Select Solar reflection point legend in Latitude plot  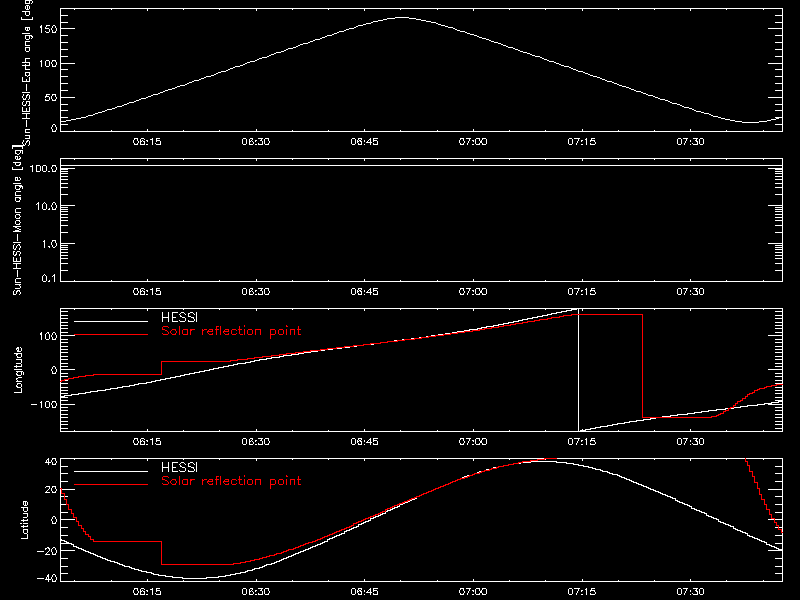click(231, 481)
